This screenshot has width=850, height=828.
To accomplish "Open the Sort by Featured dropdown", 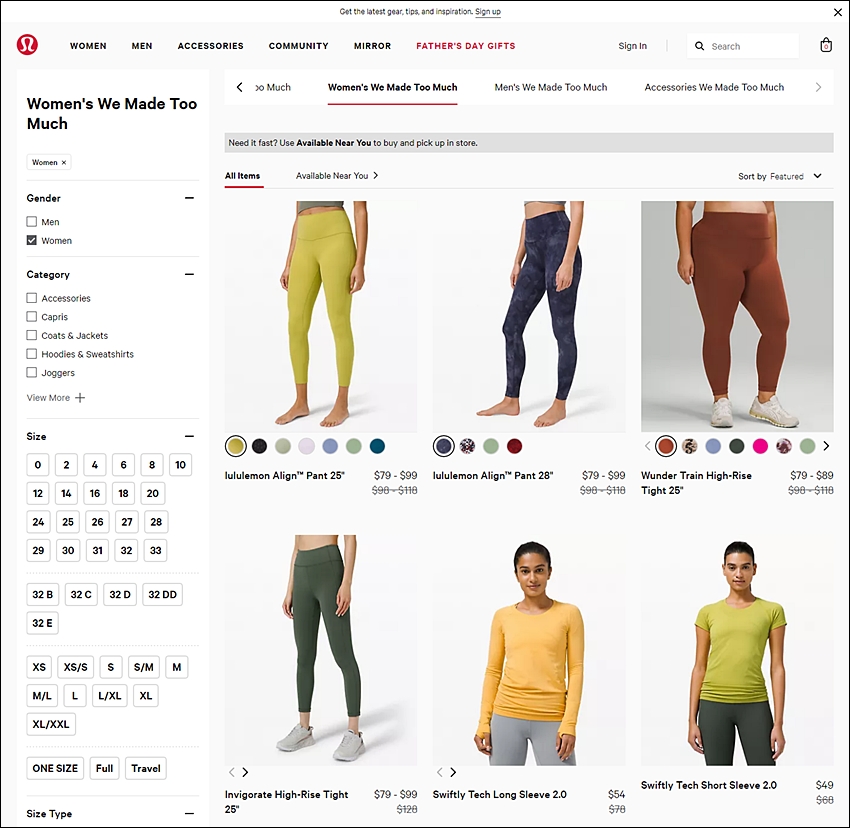I will click(780, 176).
